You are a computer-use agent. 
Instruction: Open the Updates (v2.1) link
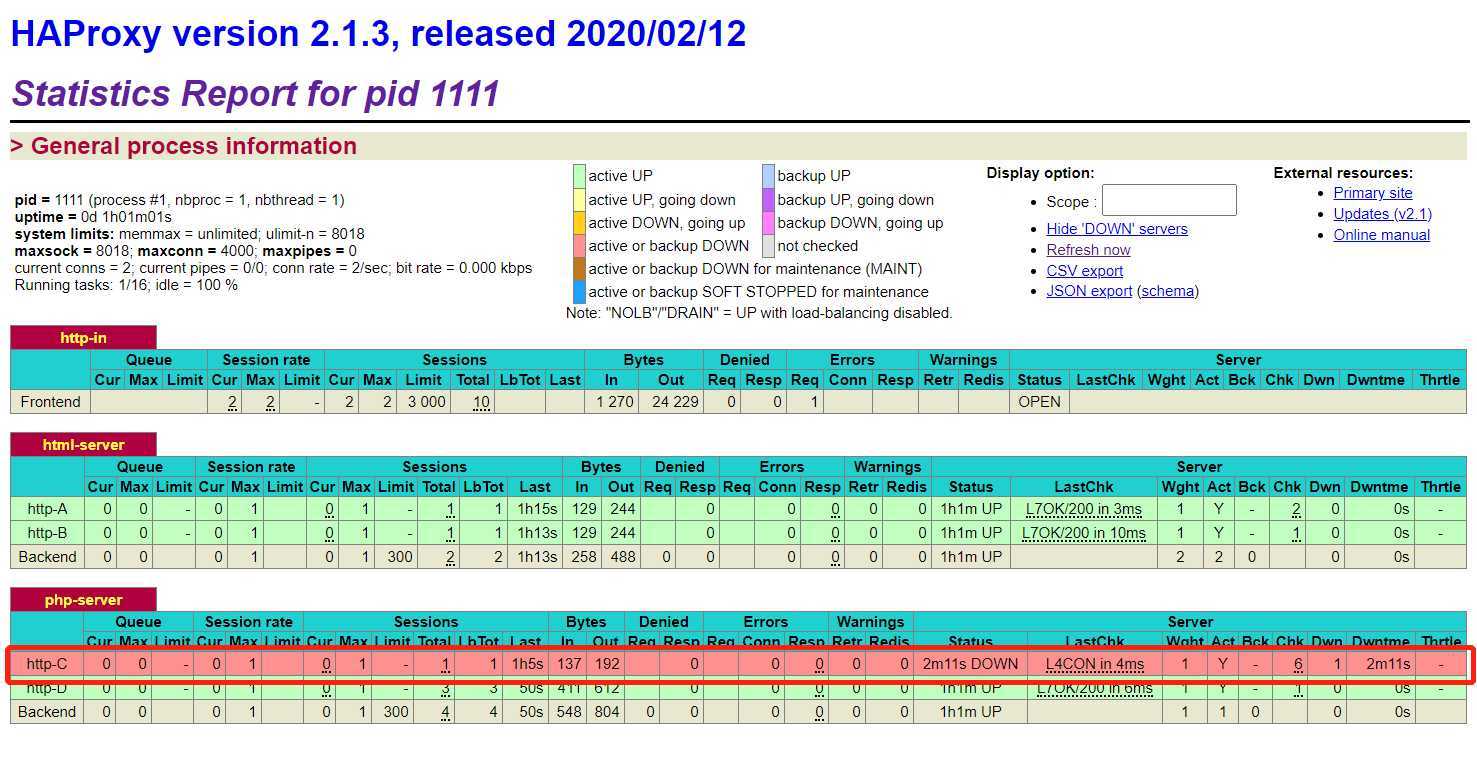click(x=1382, y=214)
